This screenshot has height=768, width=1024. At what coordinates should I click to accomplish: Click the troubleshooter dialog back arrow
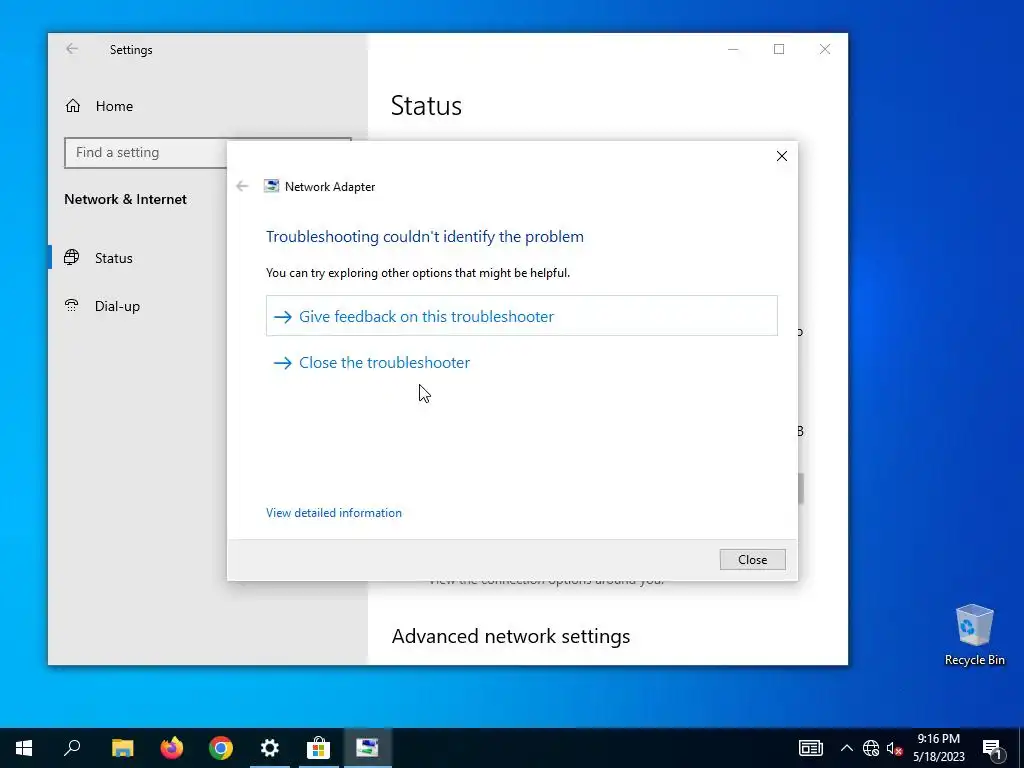242,186
